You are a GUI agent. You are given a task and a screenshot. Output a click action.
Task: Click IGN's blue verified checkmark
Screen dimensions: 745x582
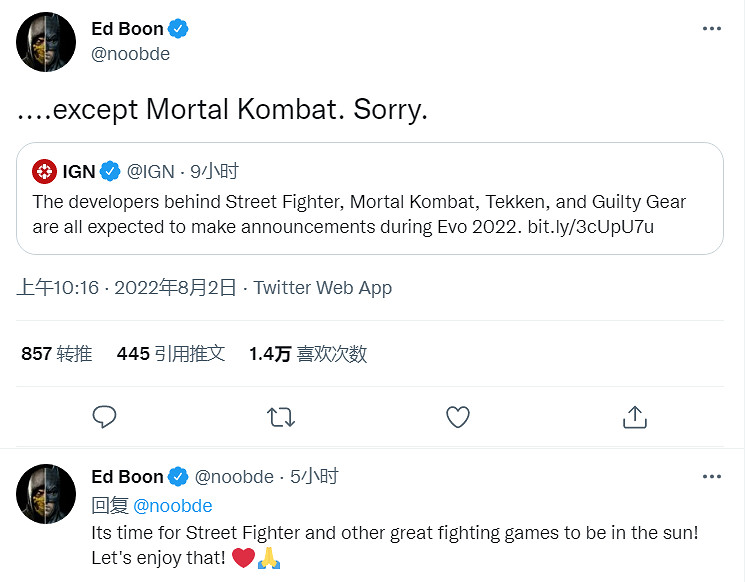pyautogui.click(x=111, y=171)
